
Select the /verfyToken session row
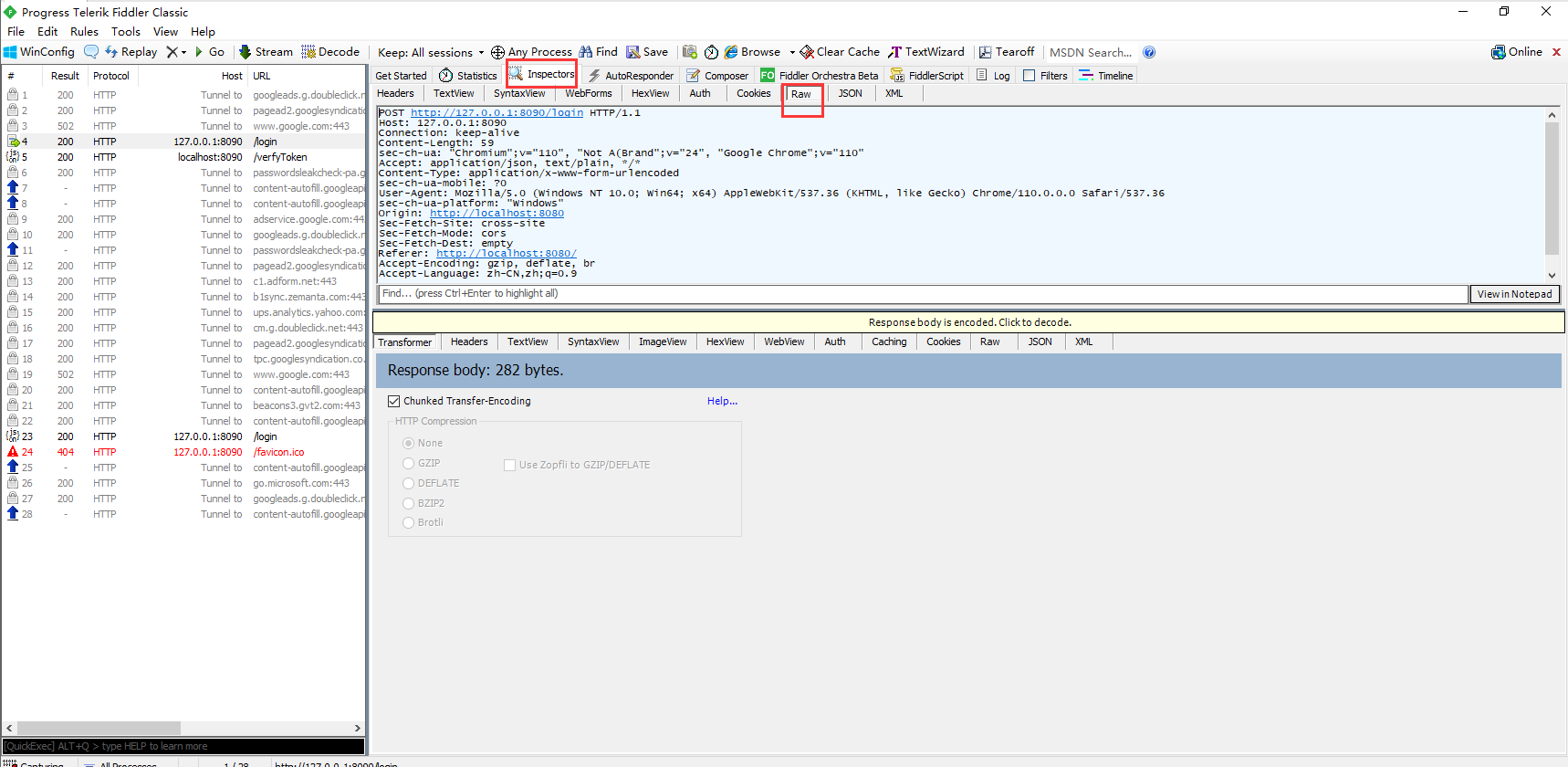tap(183, 157)
